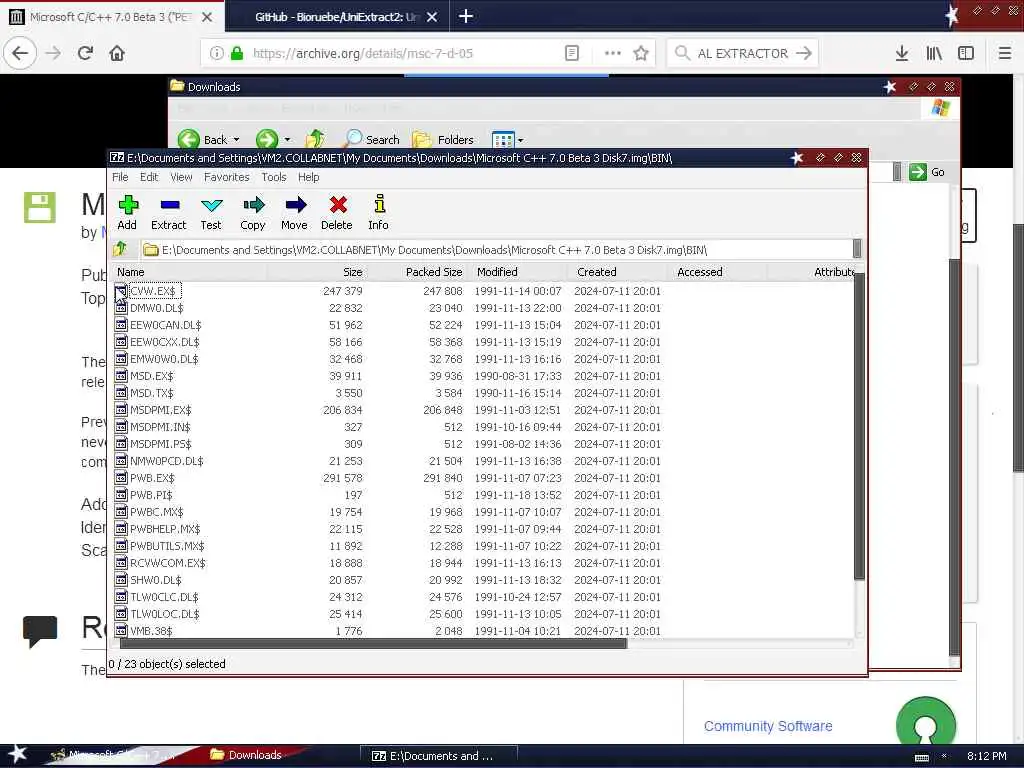
Task: Click the Go button in Downloads window
Action: click(927, 172)
